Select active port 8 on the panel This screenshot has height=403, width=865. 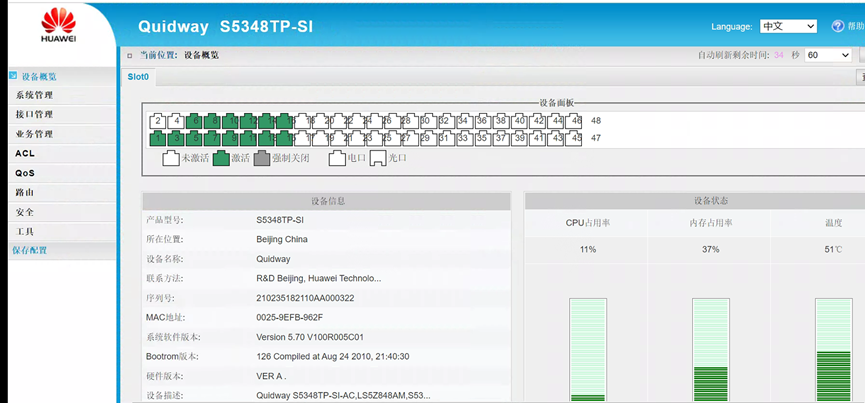(x=212, y=121)
